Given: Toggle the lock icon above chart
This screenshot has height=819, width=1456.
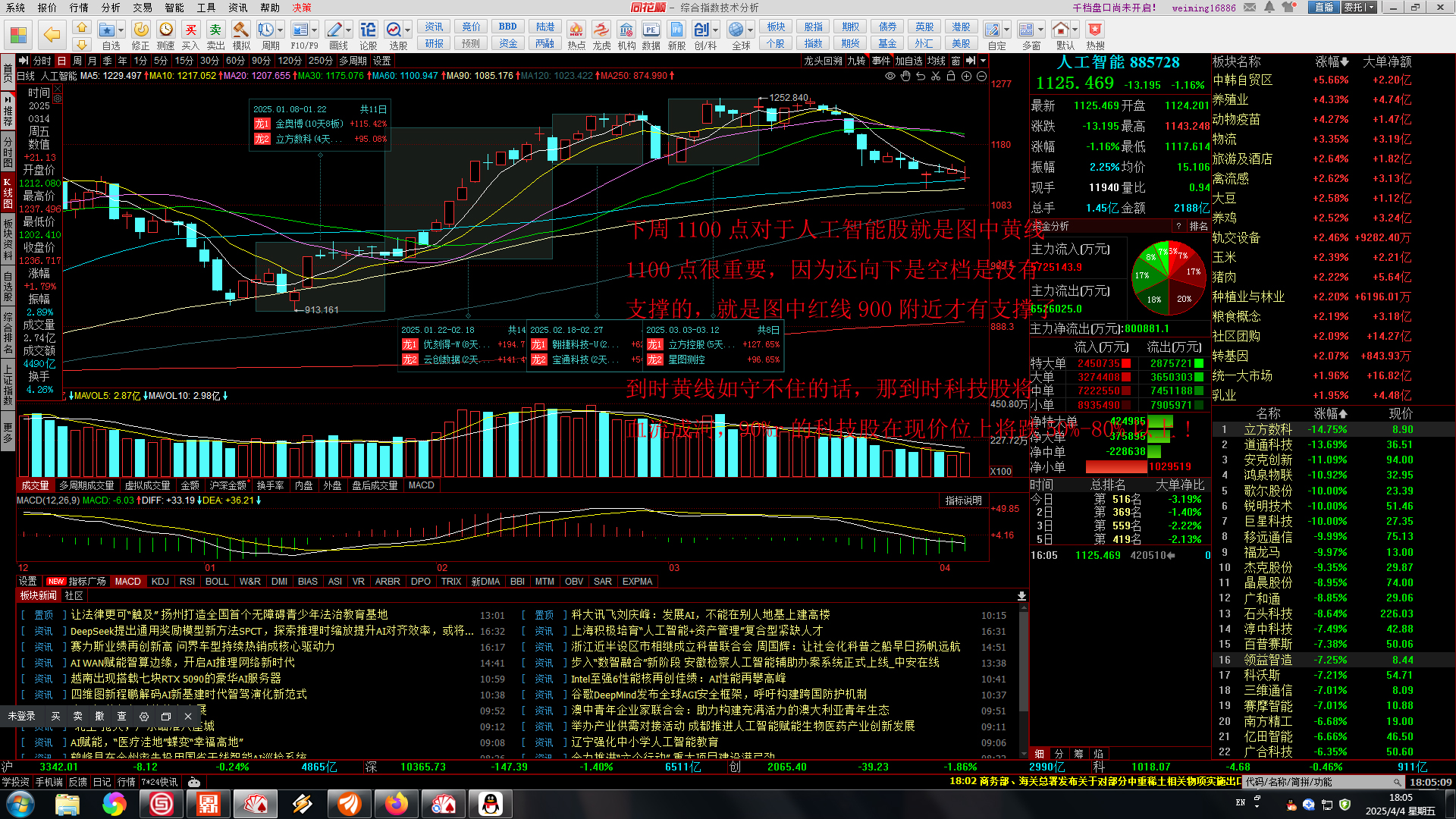Looking at the screenshot, I should (951, 76).
